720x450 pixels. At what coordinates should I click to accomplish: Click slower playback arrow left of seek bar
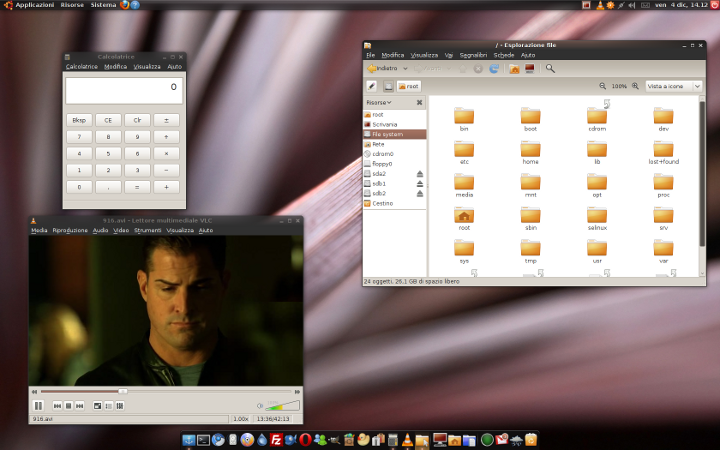coord(34,392)
